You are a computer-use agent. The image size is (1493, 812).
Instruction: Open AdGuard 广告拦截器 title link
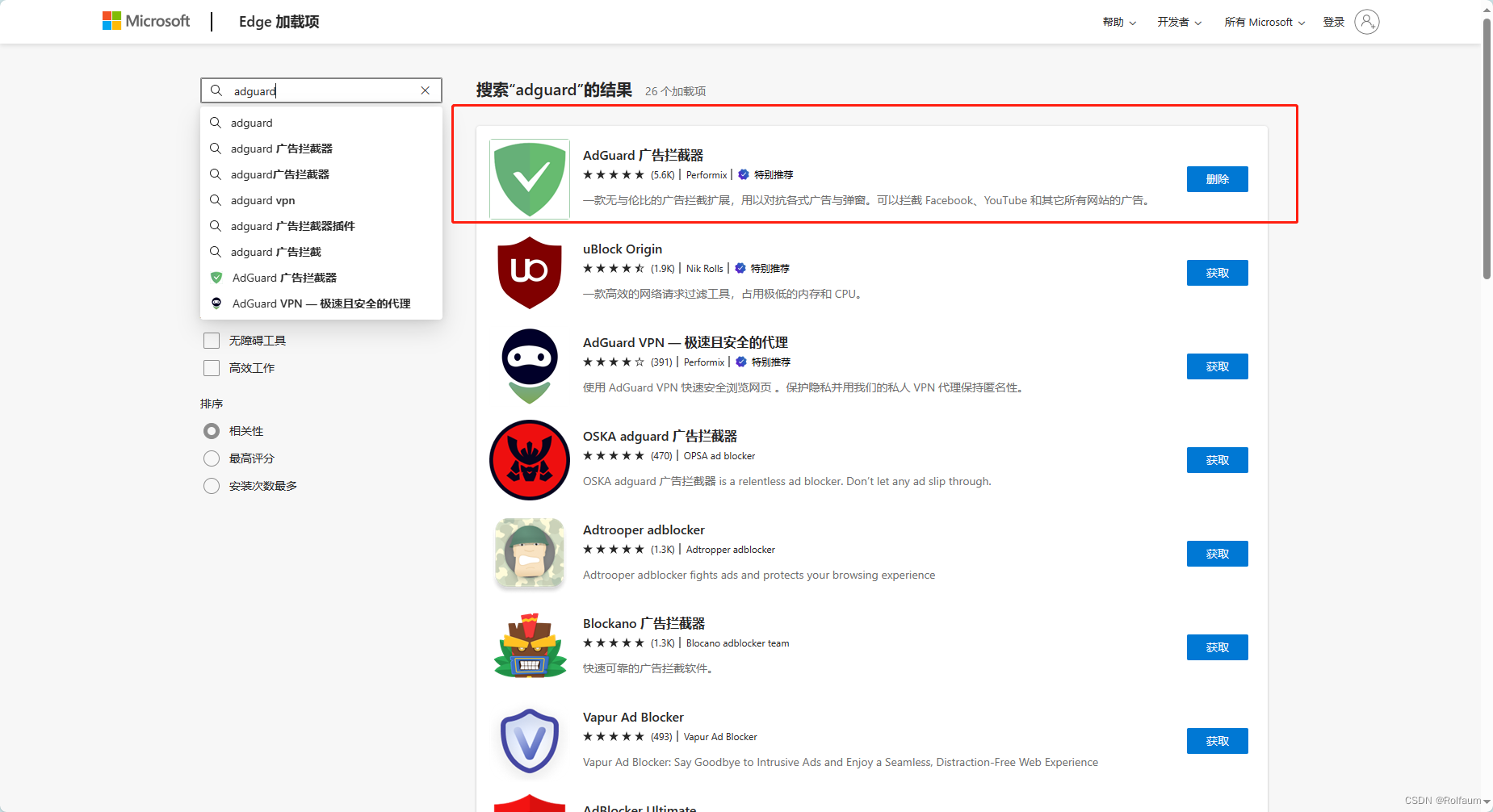pyautogui.click(x=643, y=155)
